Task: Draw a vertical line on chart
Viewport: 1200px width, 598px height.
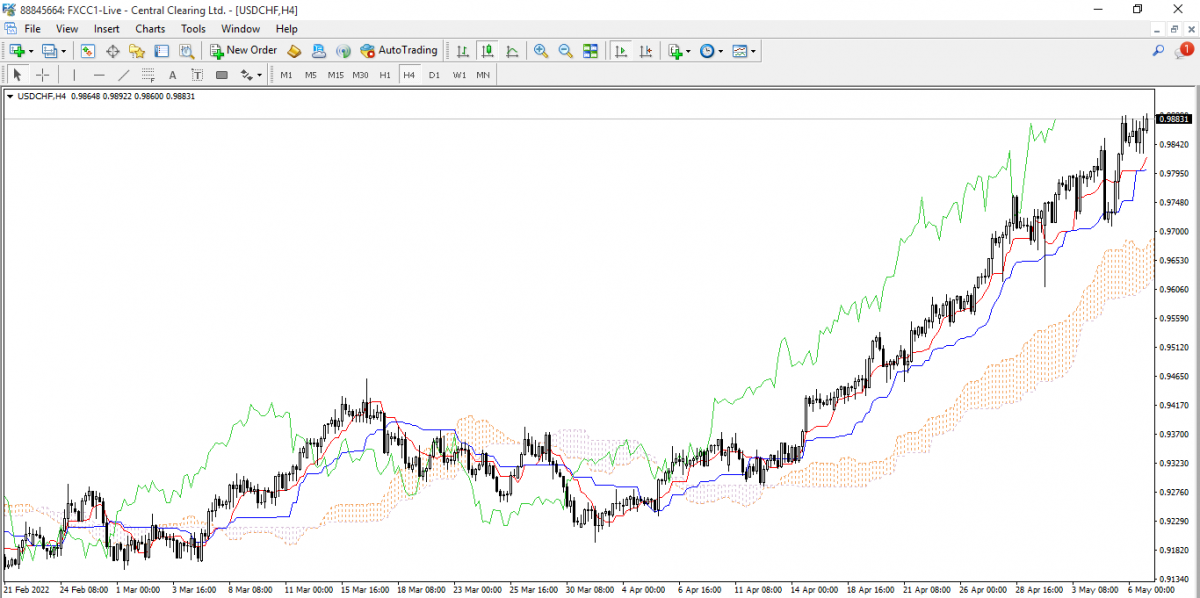Action: 74,75
